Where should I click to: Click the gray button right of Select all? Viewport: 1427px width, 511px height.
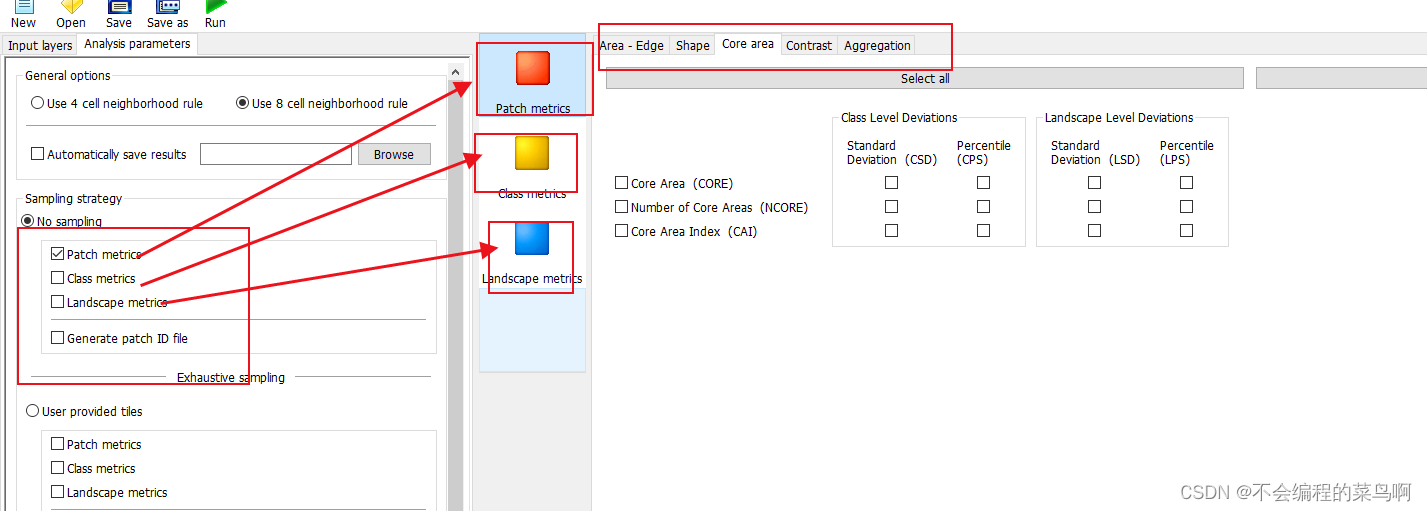point(1341,78)
